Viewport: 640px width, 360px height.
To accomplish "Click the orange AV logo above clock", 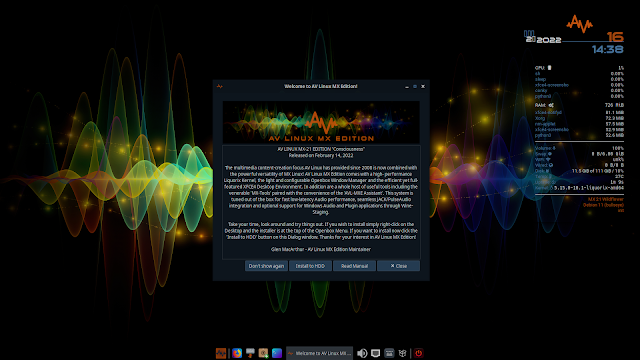I will (580, 24).
